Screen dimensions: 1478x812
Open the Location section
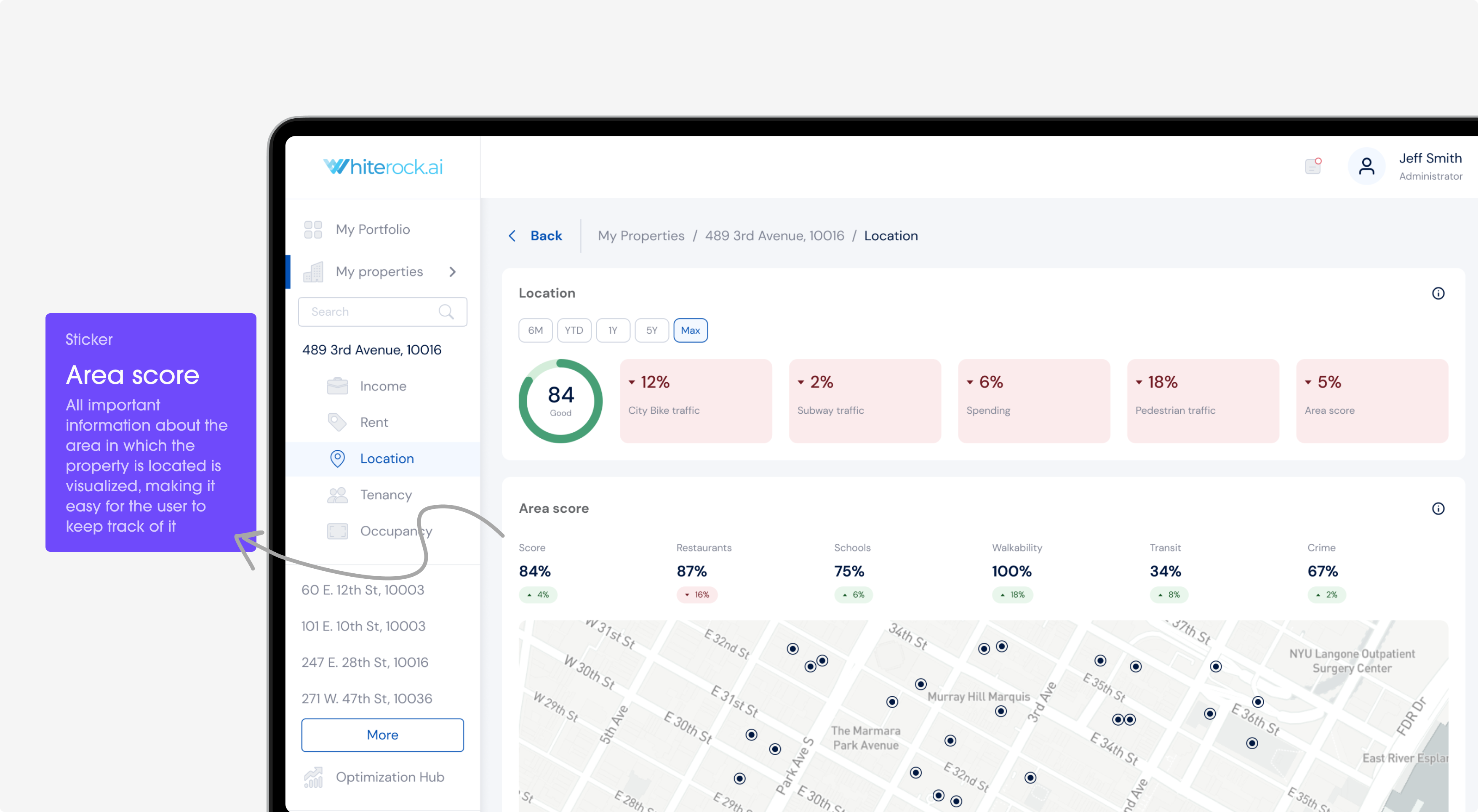pos(383,459)
